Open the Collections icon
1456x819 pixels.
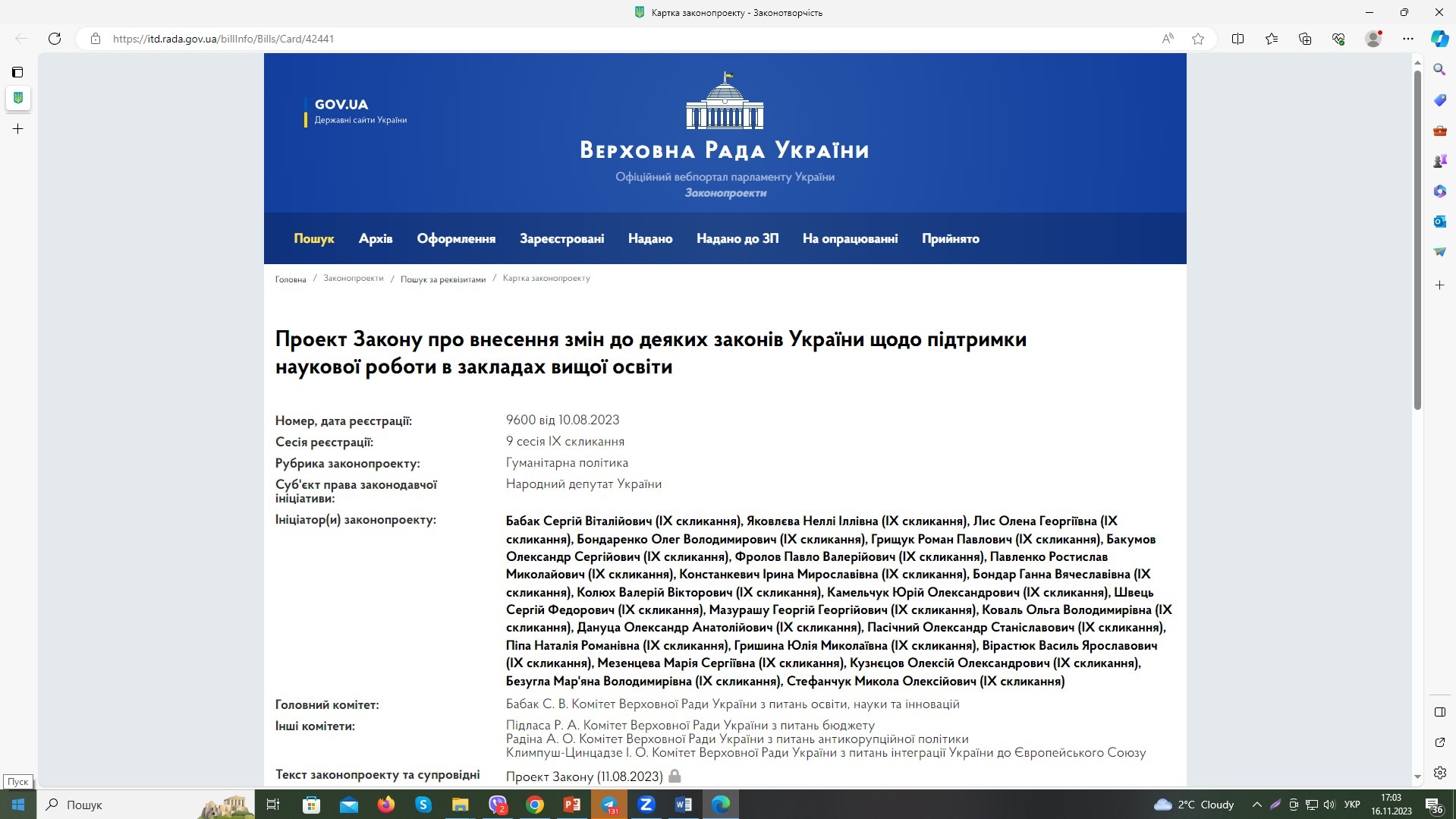1305,39
